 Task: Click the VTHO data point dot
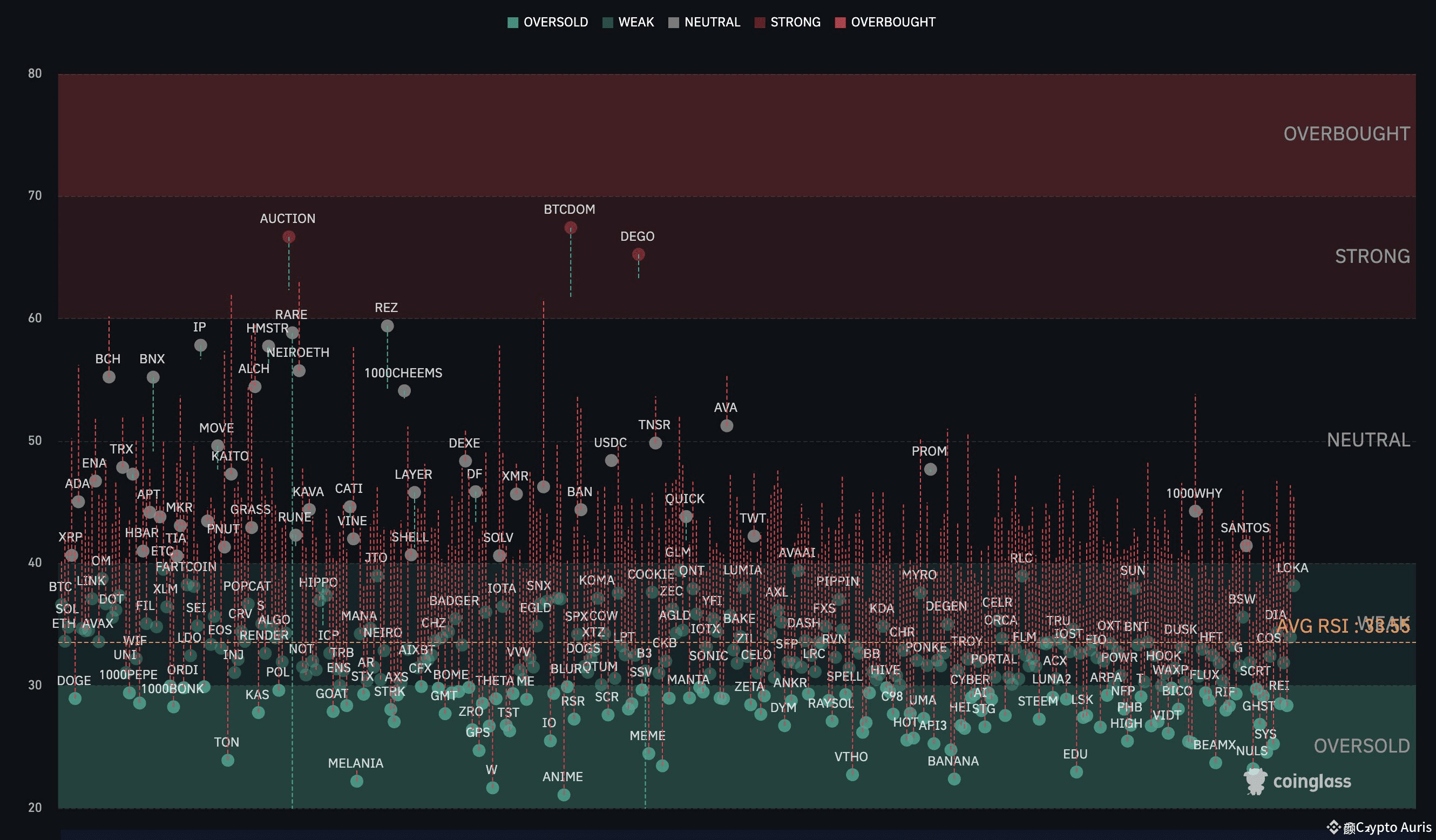tap(852, 775)
